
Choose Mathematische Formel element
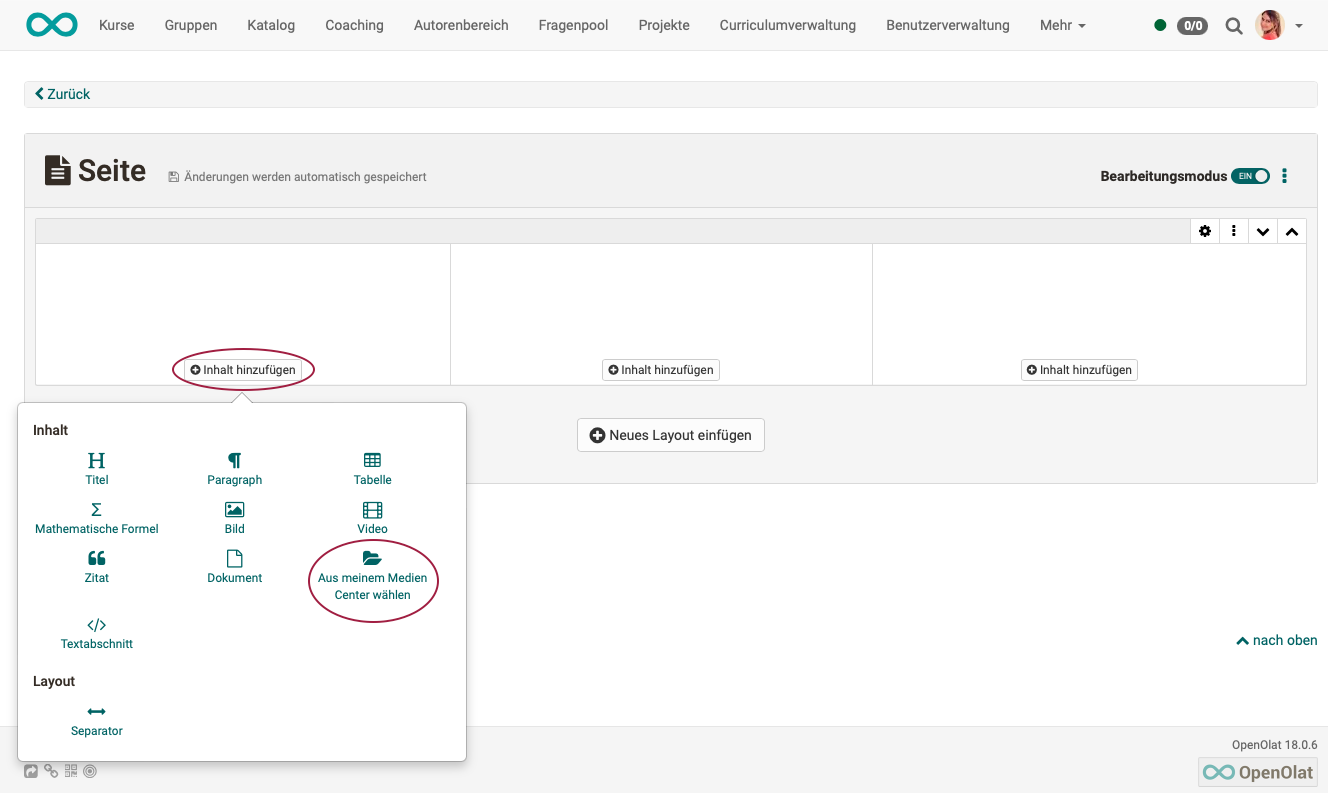(x=96, y=518)
